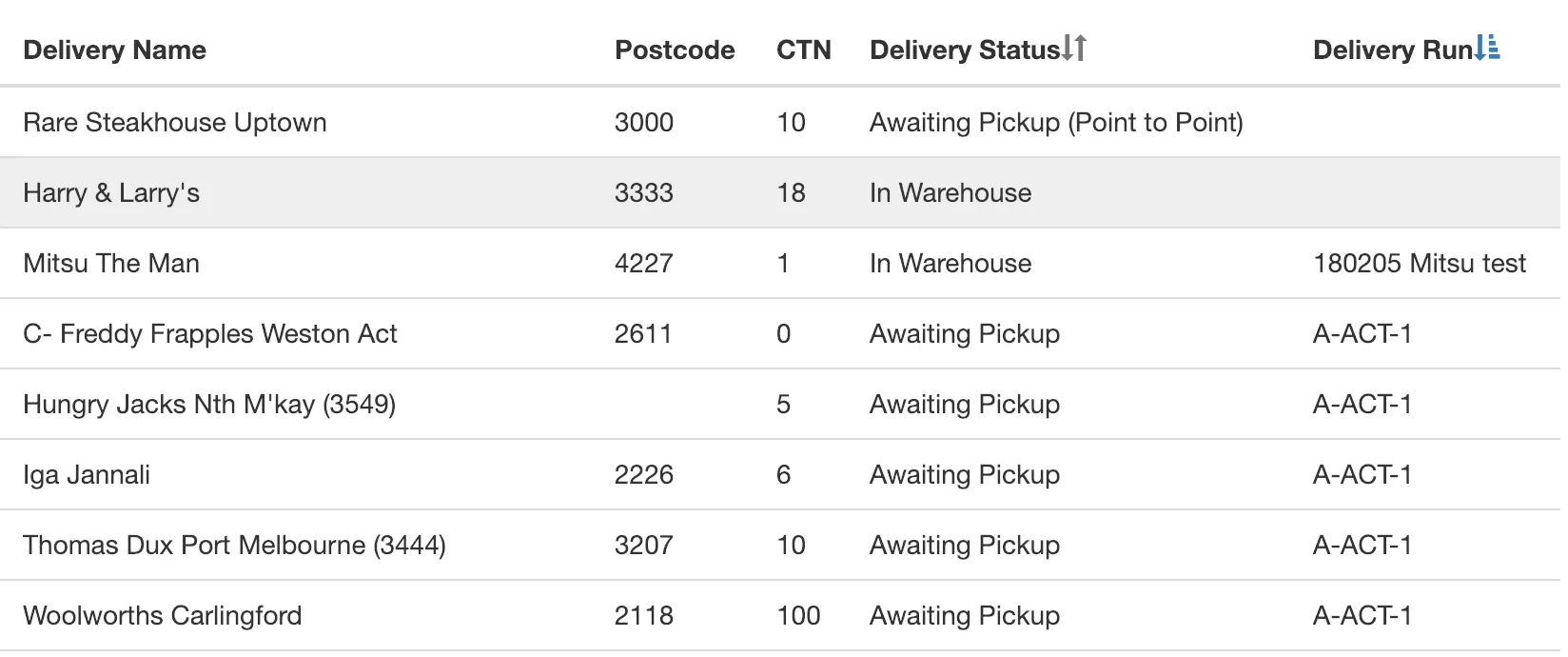Open the Mitsu The Man delivery entry
The width and height of the screenshot is (1568, 657).
(x=110, y=263)
